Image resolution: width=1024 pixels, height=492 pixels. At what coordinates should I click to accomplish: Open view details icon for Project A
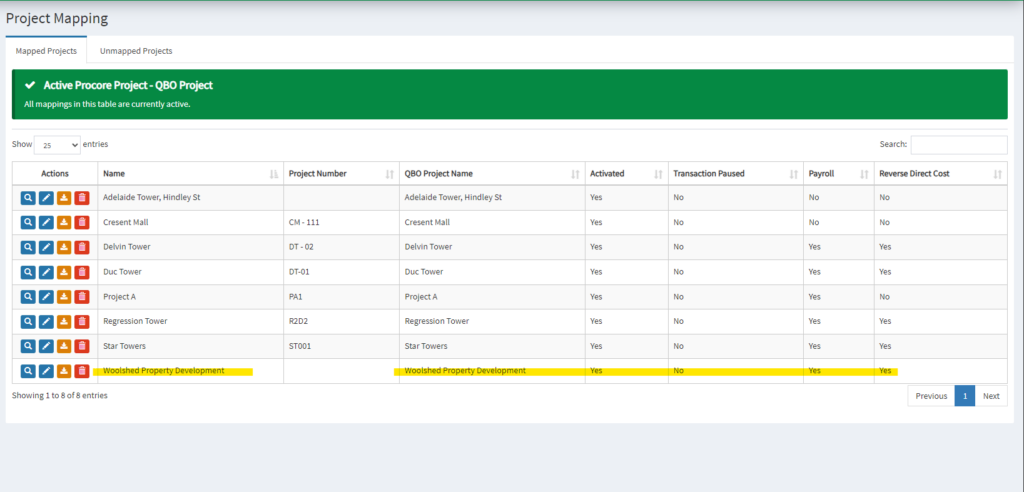[x=28, y=297]
